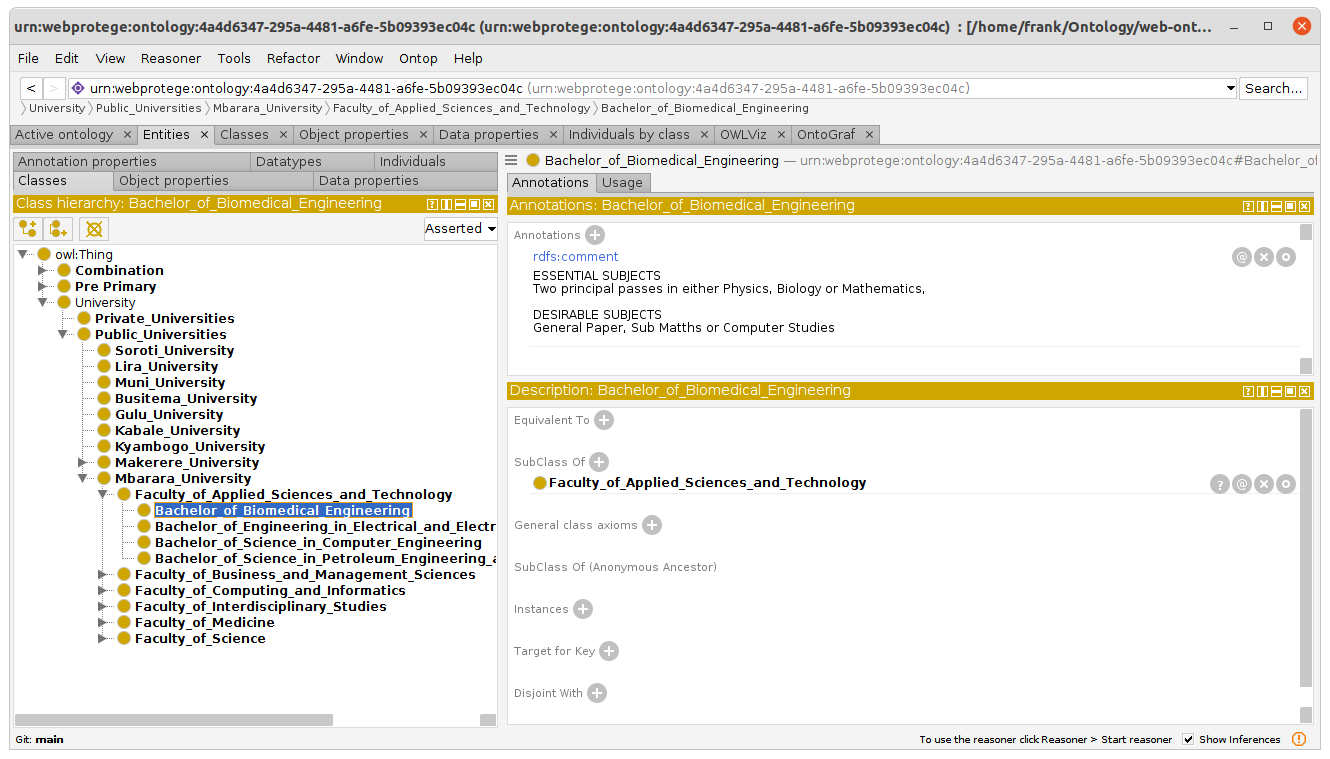The height and width of the screenshot is (759, 1330).
Task: Add an Equivalent To class expression
Action: [x=604, y=420]
